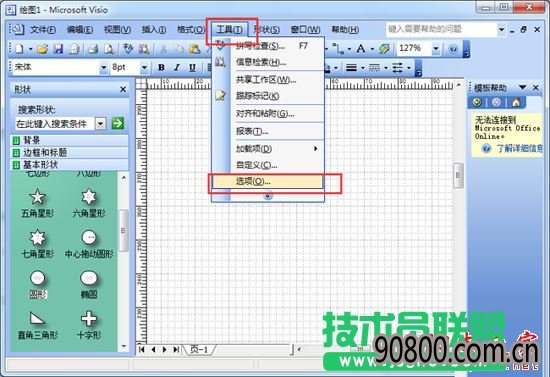This screenshot has height=377, width=550.
Task: Click the Open folder toolbar icon
Action: 42,49
